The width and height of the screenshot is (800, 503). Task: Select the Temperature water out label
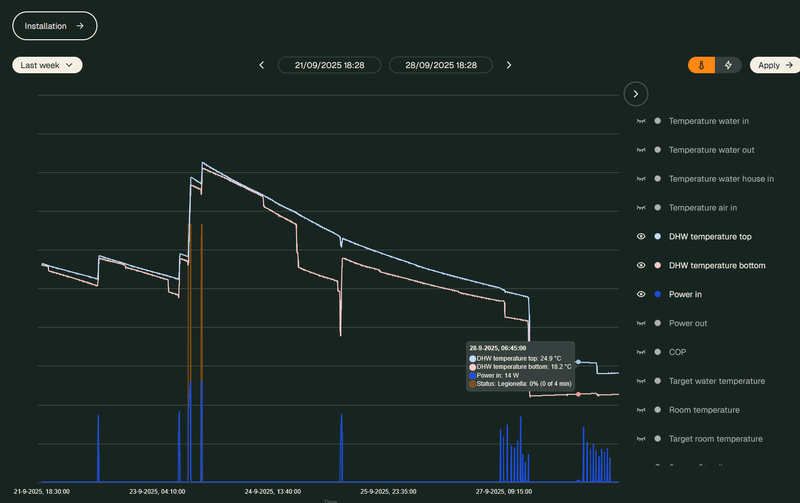coord(711,150)
